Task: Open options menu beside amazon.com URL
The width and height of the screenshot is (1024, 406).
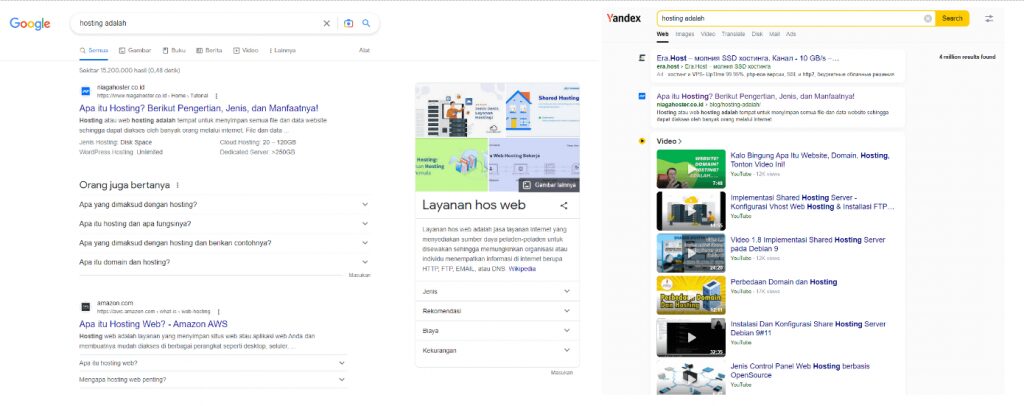Action: 219,312
